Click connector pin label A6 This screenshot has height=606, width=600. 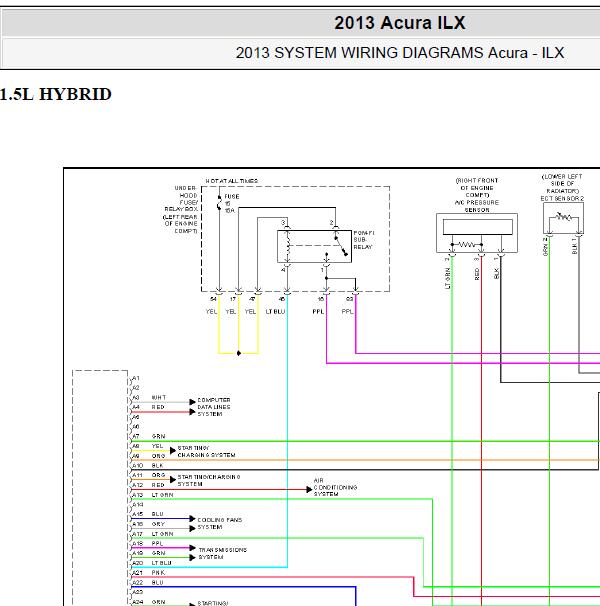click(x=136, y=427)
